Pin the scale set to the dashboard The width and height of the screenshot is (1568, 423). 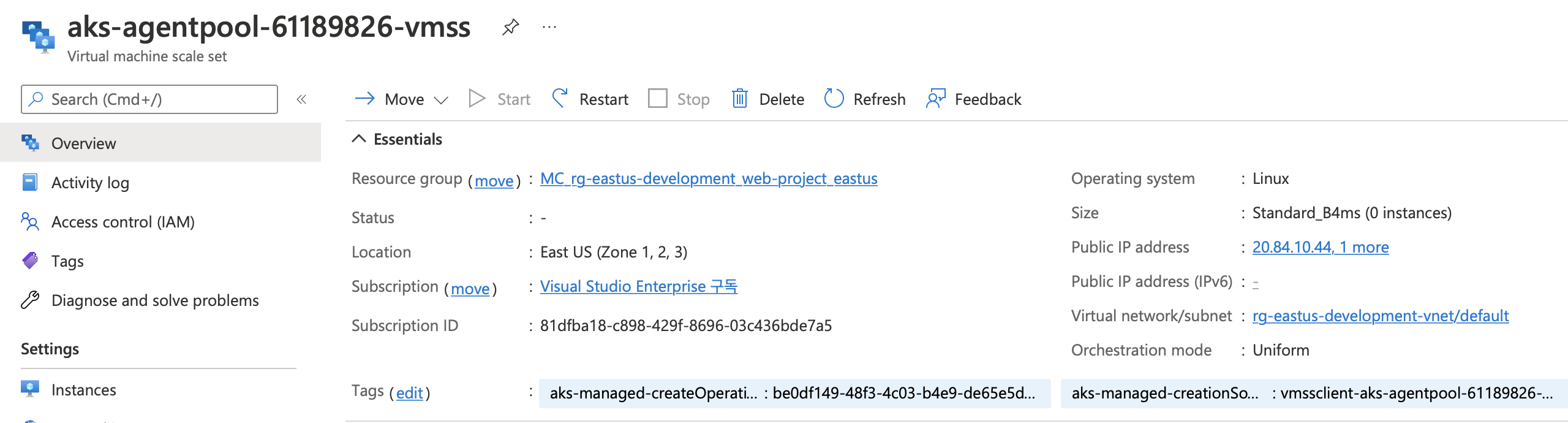(510, 27)
